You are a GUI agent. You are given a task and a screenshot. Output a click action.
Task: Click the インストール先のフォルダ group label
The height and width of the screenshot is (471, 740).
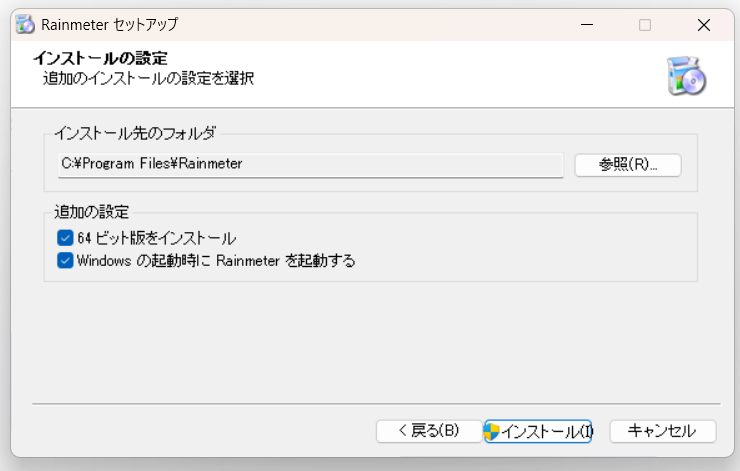[x=135, y=132]
